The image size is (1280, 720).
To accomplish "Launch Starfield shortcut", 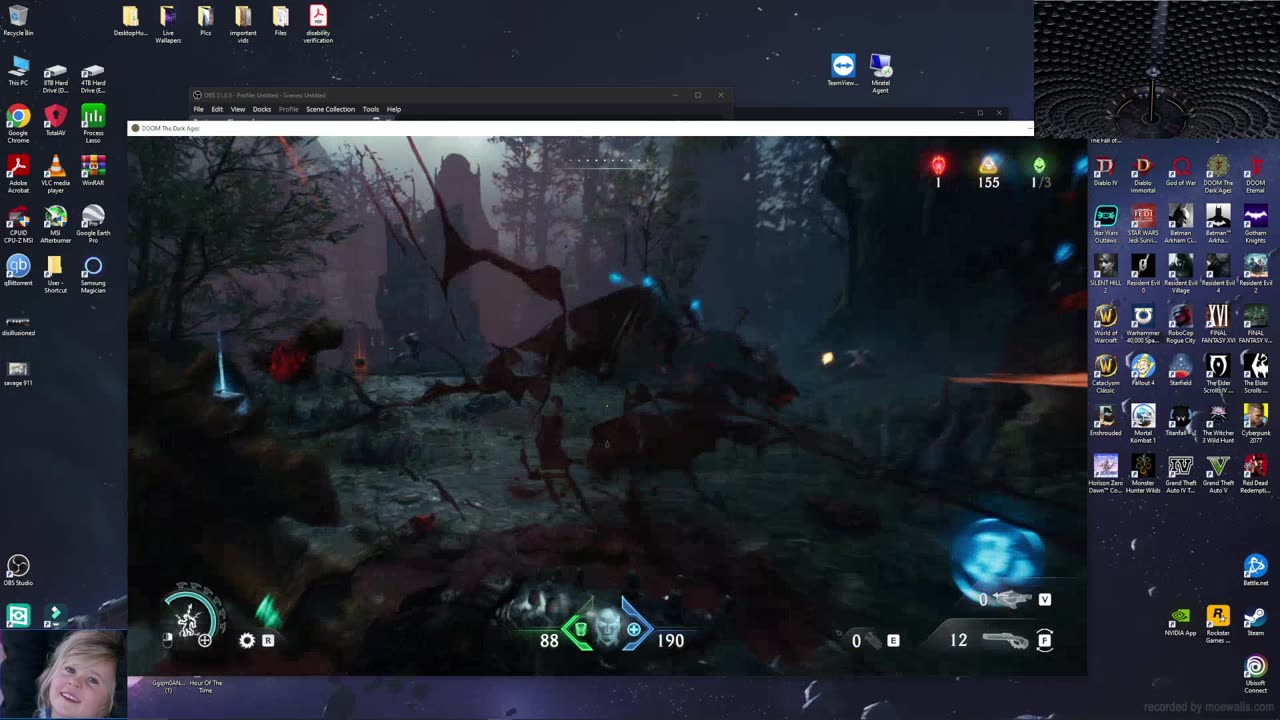I will tap(1180, 371).
